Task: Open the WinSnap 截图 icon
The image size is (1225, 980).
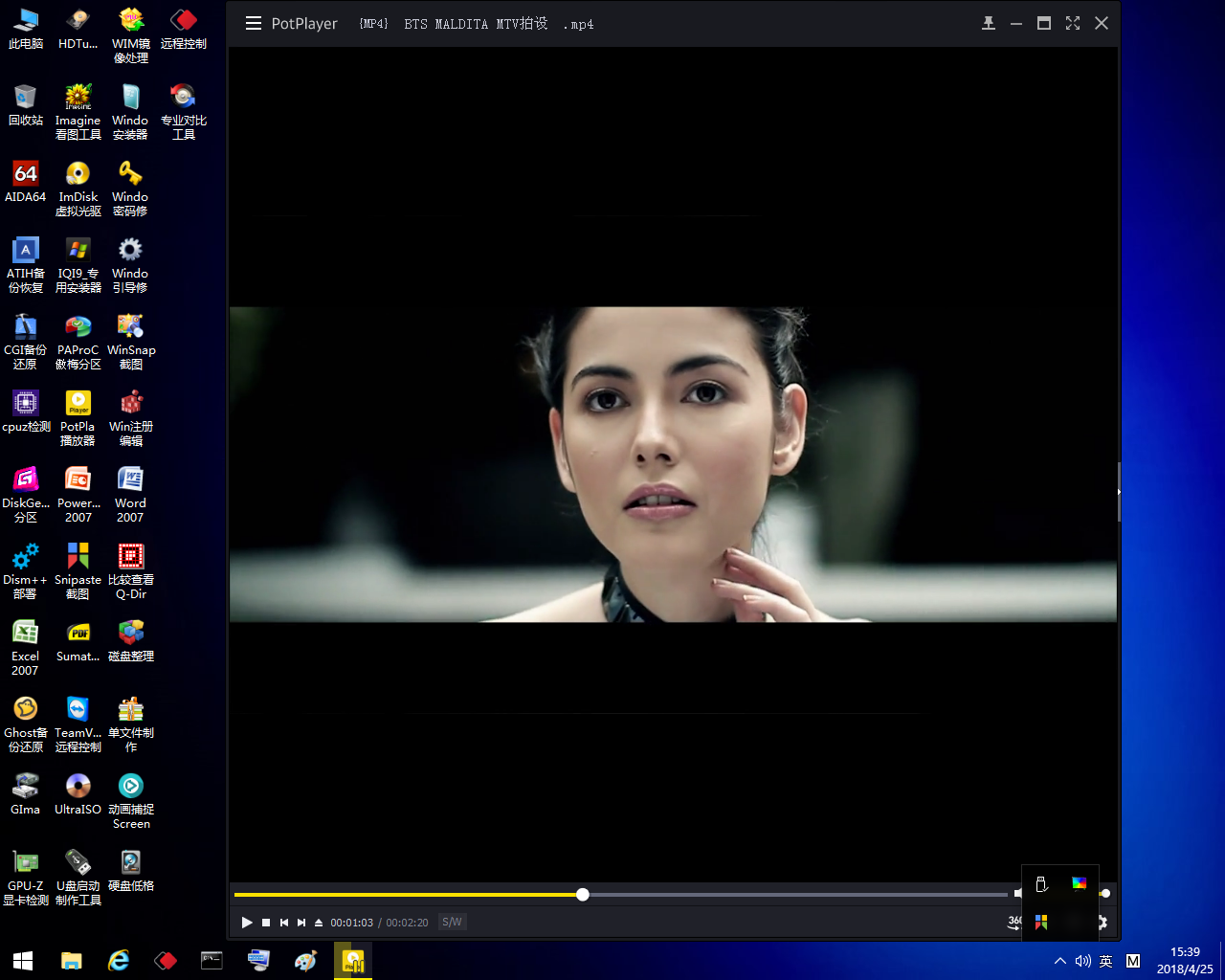Action: tap(131, 342)
